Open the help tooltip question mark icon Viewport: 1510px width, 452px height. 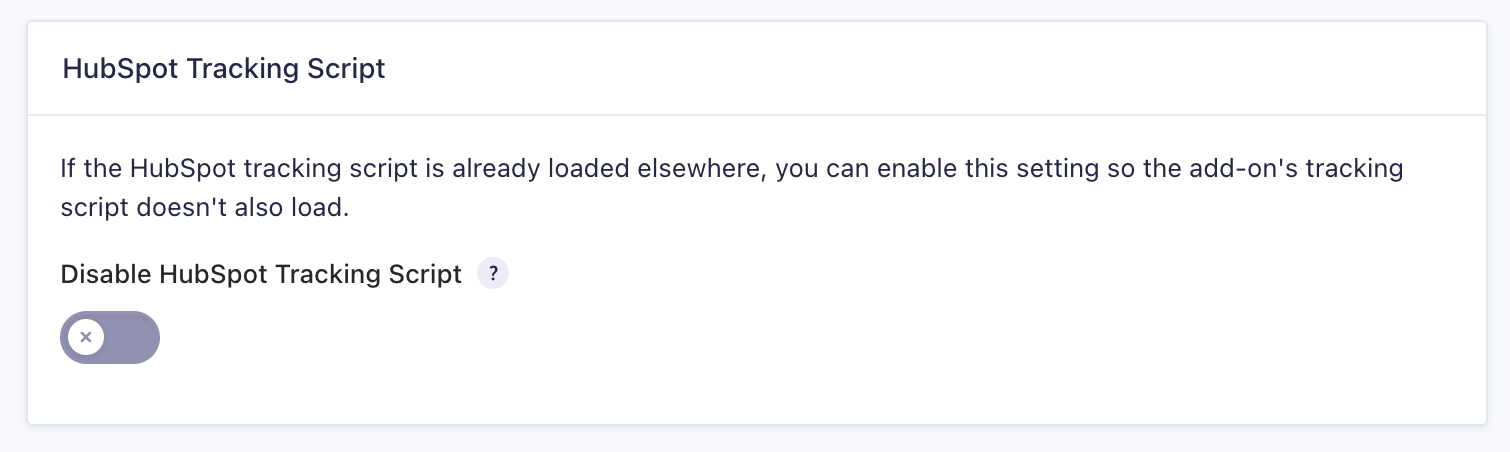pyautogui.click(x=493, y=274)
